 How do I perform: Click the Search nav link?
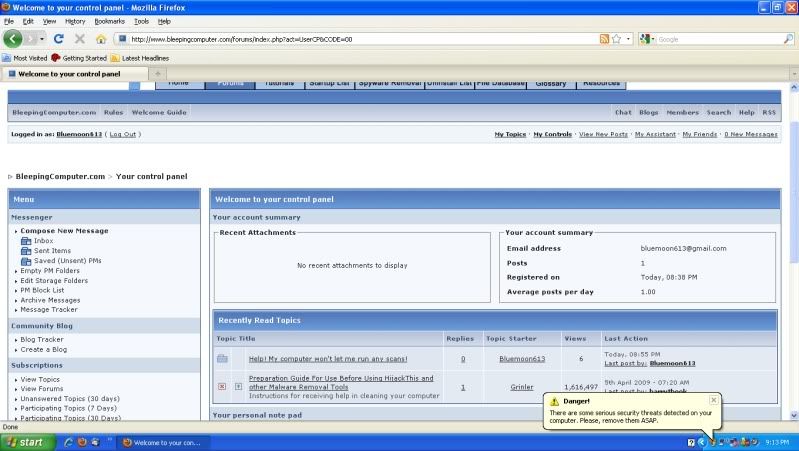point(718,112)
